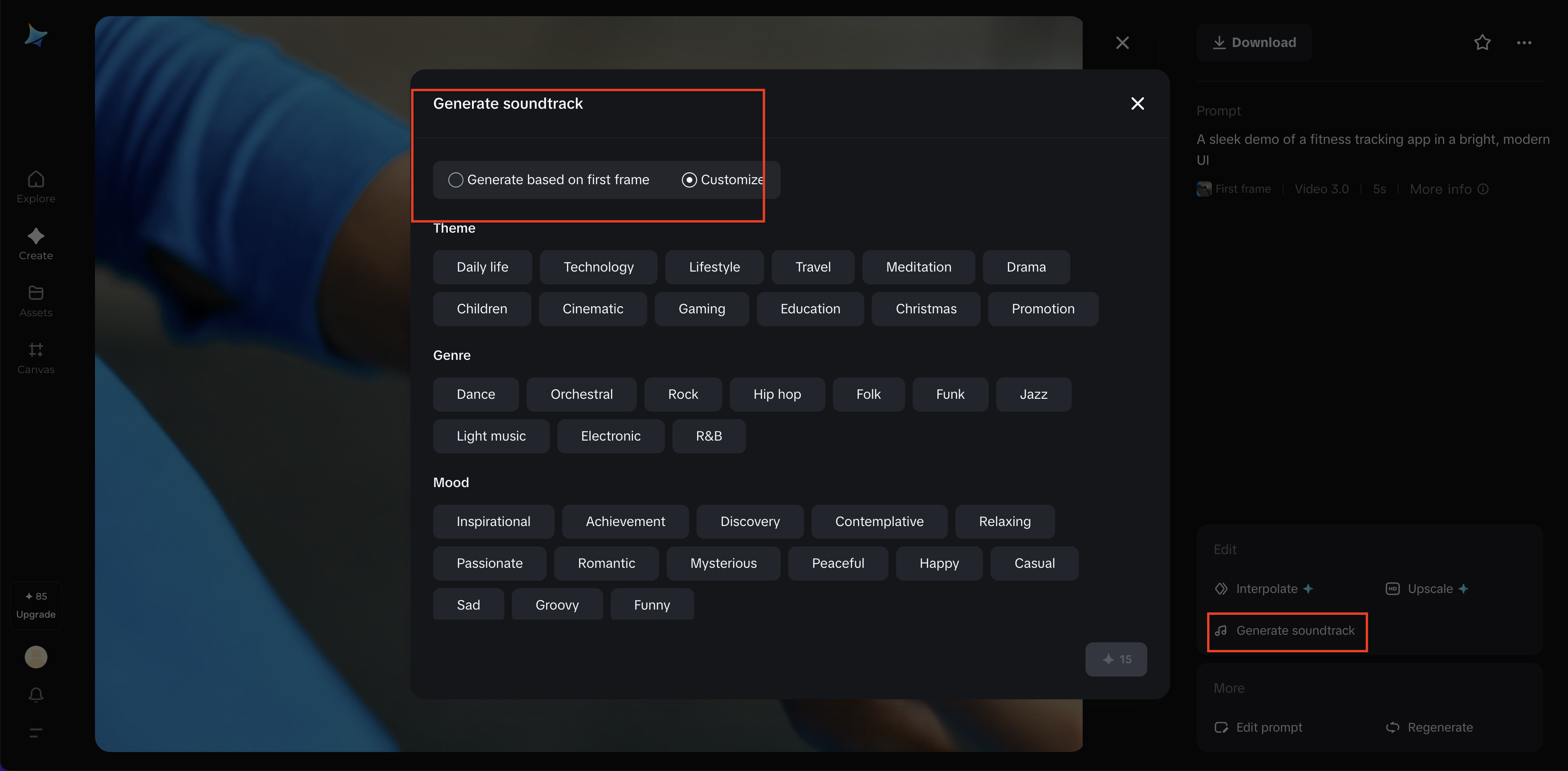Screen dimensions: 1568x771
Task: Close the Generate soundtrack dialog
Action: tap(1137, 104)
